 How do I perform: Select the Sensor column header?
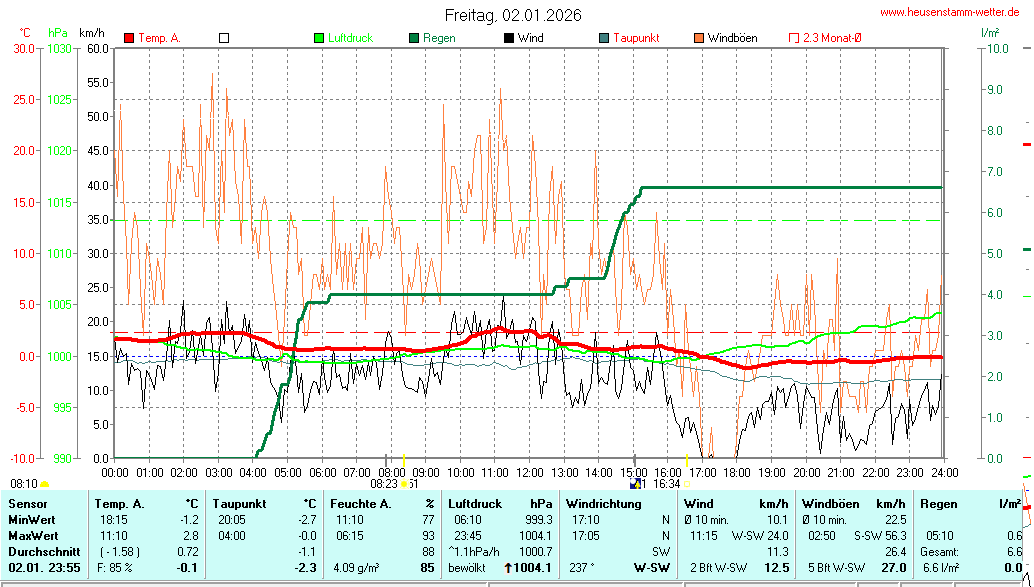pyautogui.click(x=28, y=504)
